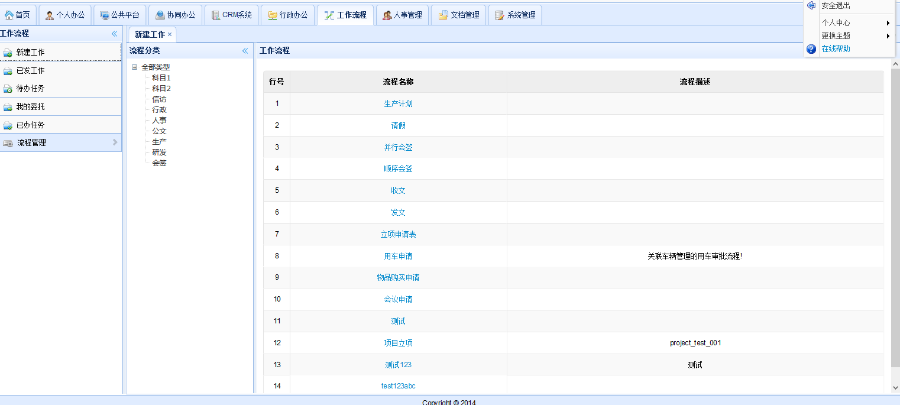Collapse the 工作流程 left sidebar panel

[x=114, y=34]
